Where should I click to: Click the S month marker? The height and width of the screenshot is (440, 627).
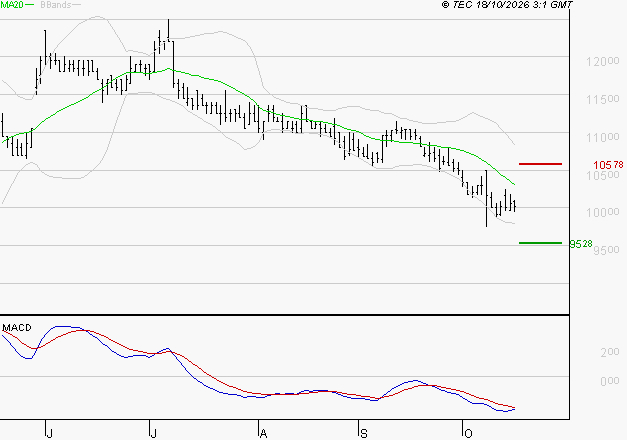363,434
